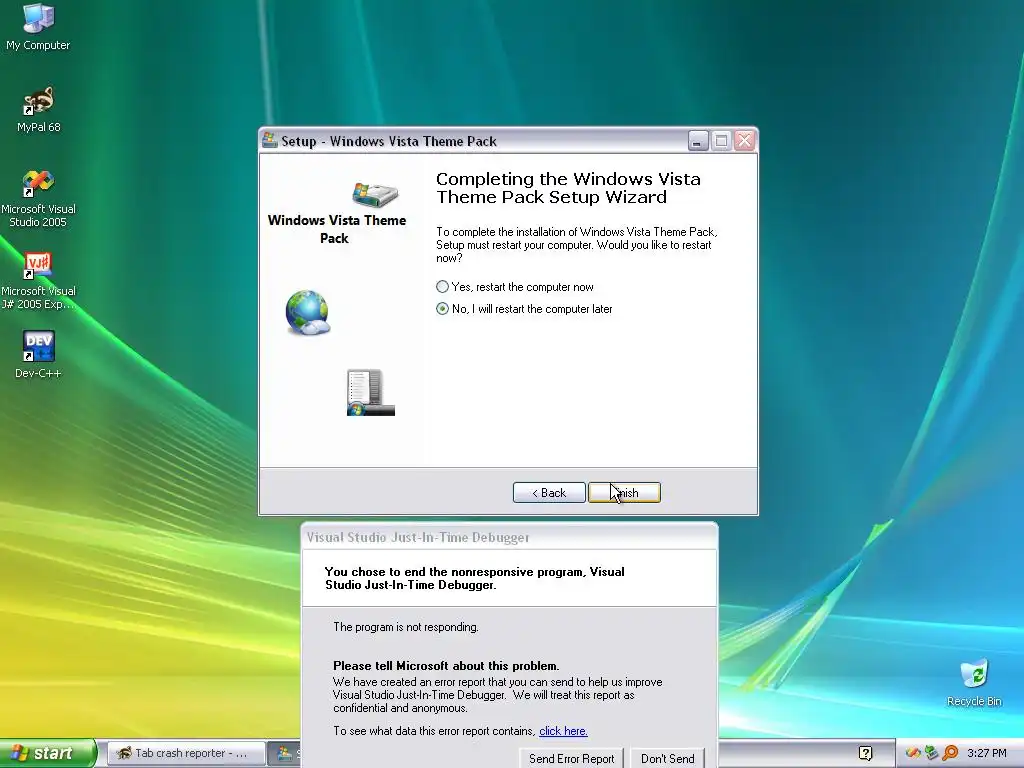Minimize the Setup window
This screenshot has height=768, width=1024.
(698, 140)
